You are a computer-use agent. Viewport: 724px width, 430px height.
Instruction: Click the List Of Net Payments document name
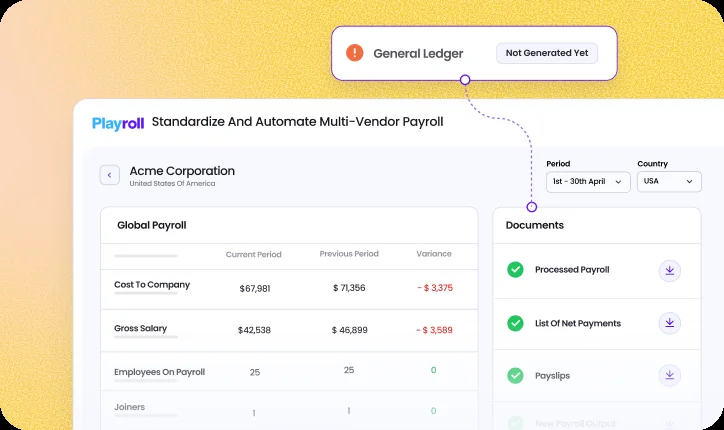pyautogui.click(x=578, y=323)
